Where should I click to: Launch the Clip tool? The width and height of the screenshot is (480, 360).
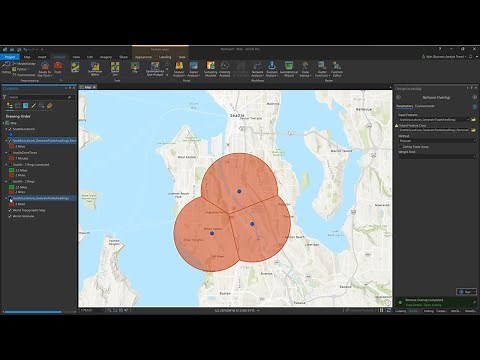coord(135,68)
